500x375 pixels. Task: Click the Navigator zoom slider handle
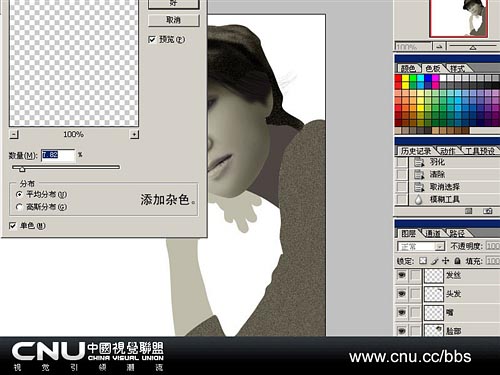(473, 48)
